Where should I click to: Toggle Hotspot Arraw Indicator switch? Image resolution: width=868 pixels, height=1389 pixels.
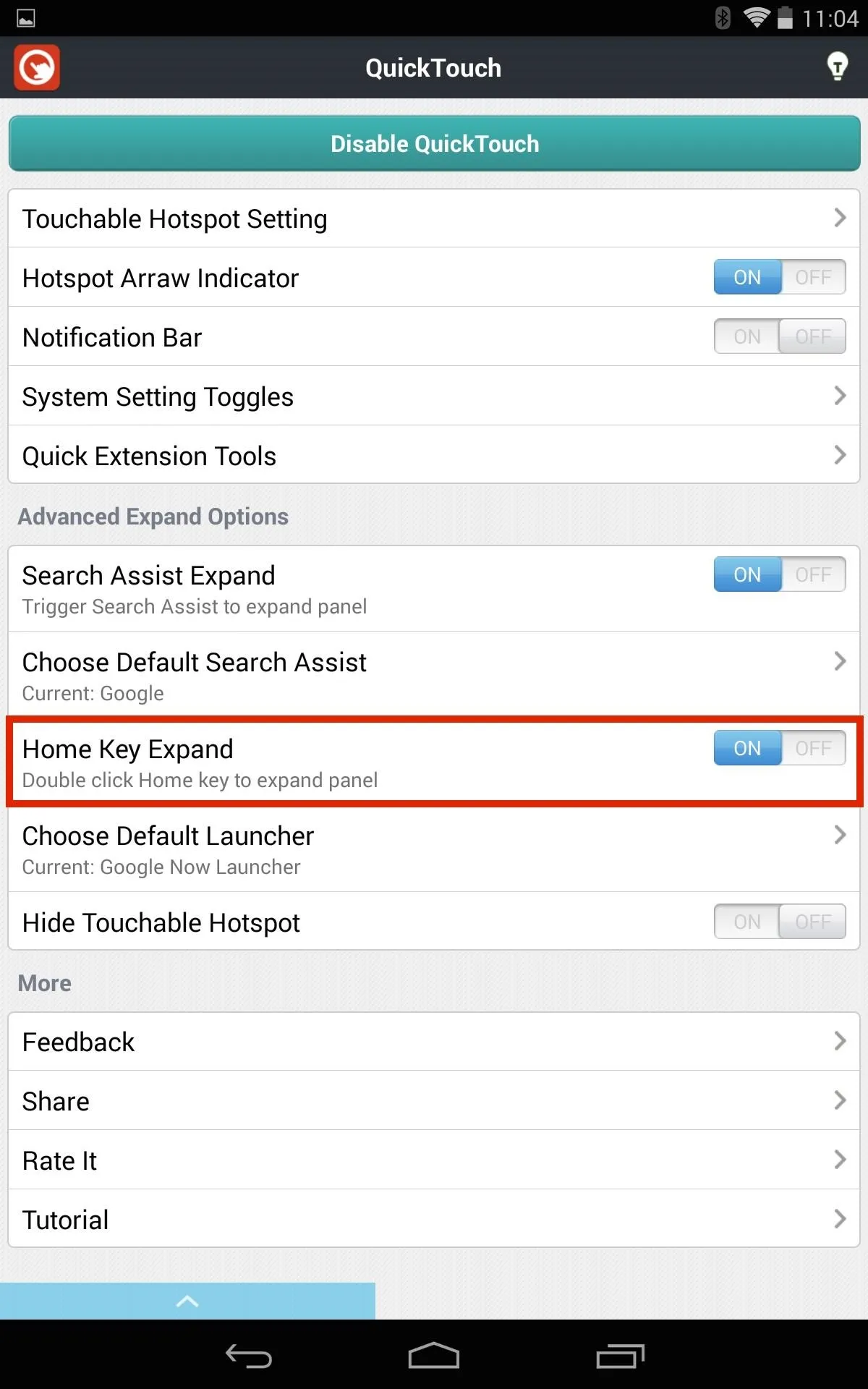tap(780, 277)
